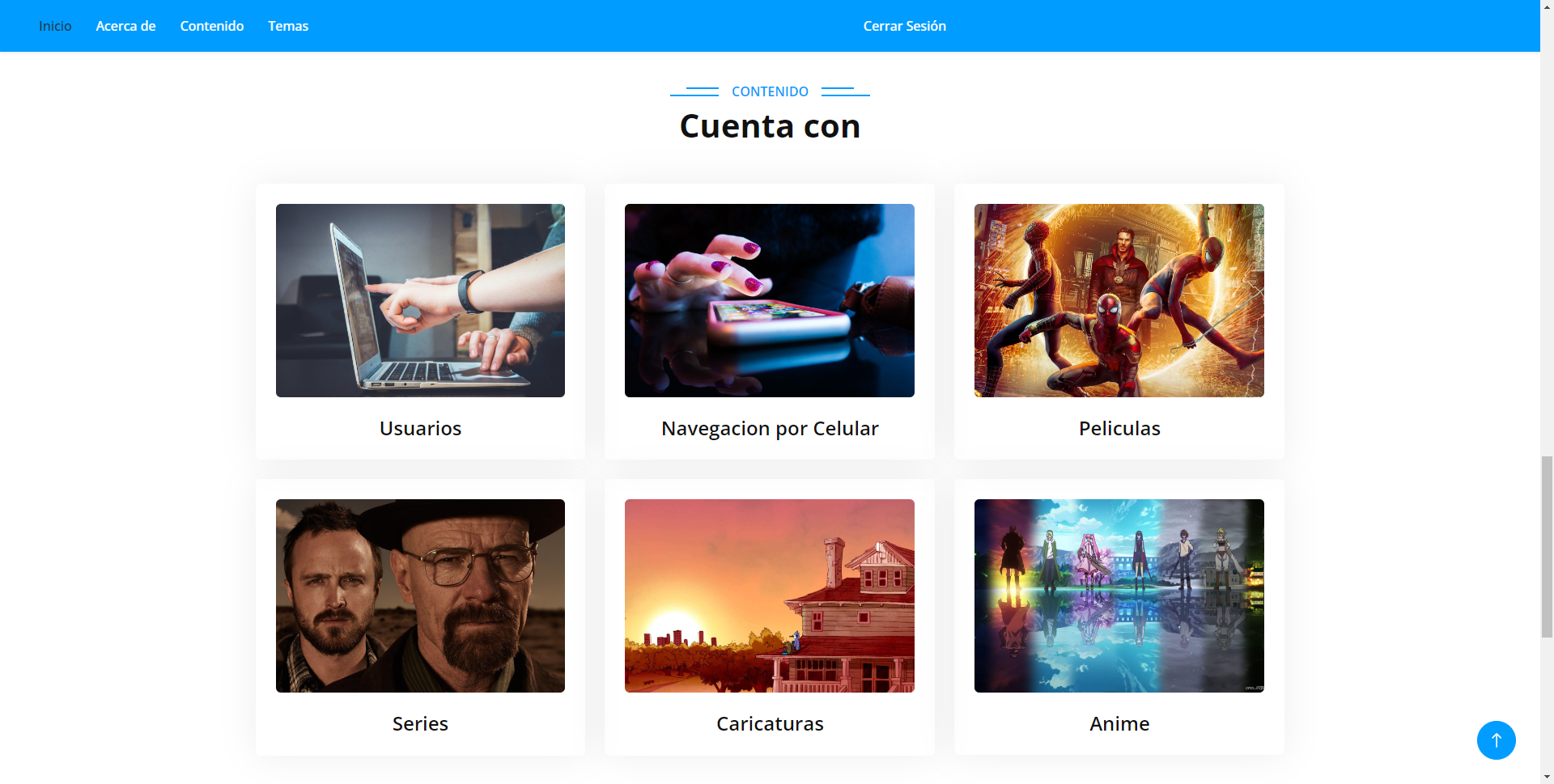The height and width of the screenshot is (784, 1554).
Task: Open the Navegacion por Celular image
Action: pyautogui.click(x=769, y=300)
